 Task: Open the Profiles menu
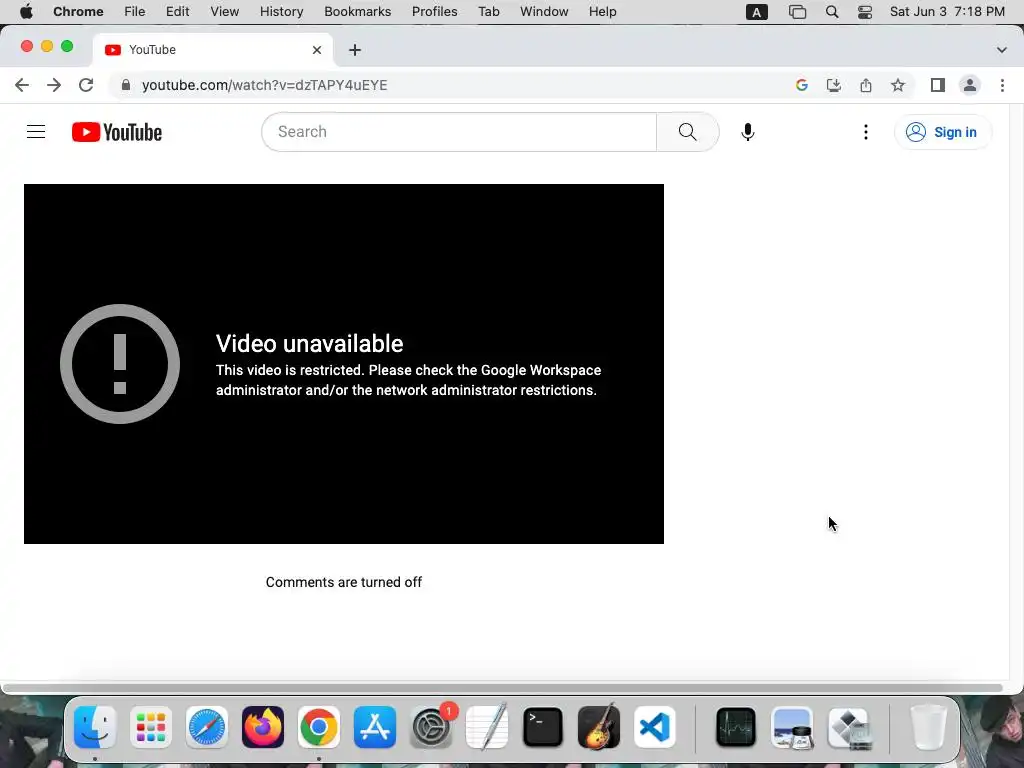434,12
